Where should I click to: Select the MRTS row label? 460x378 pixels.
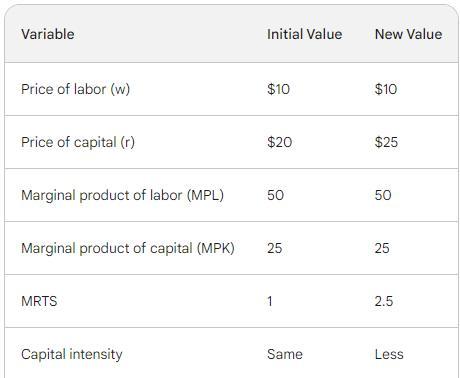coord(39,301)
